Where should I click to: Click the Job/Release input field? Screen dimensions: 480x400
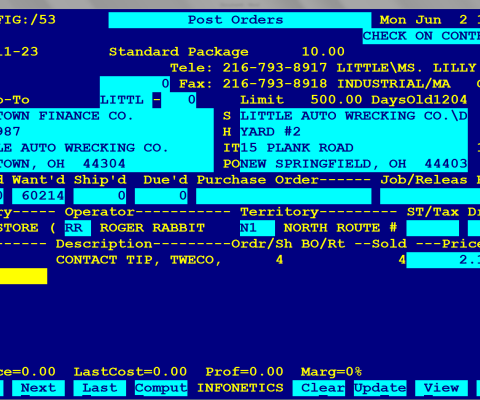coord(430,196)
